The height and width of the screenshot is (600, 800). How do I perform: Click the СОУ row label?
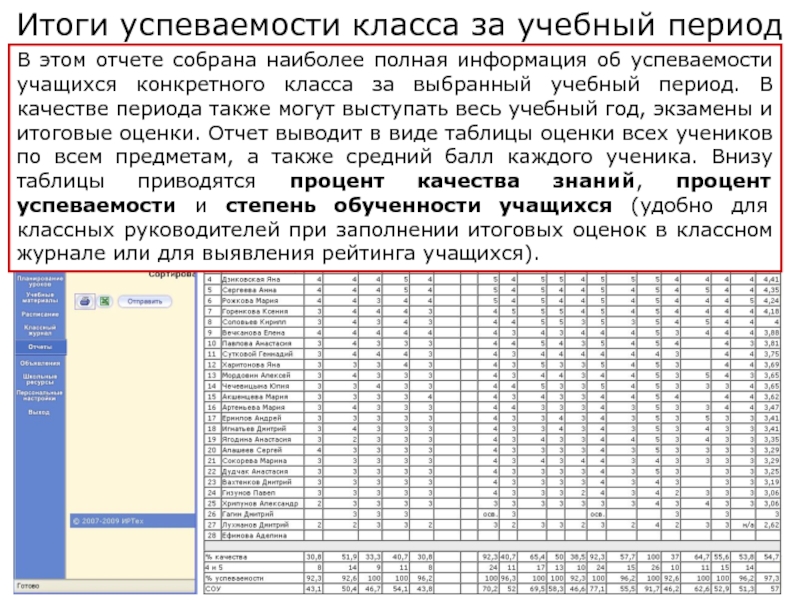[212, 589]
